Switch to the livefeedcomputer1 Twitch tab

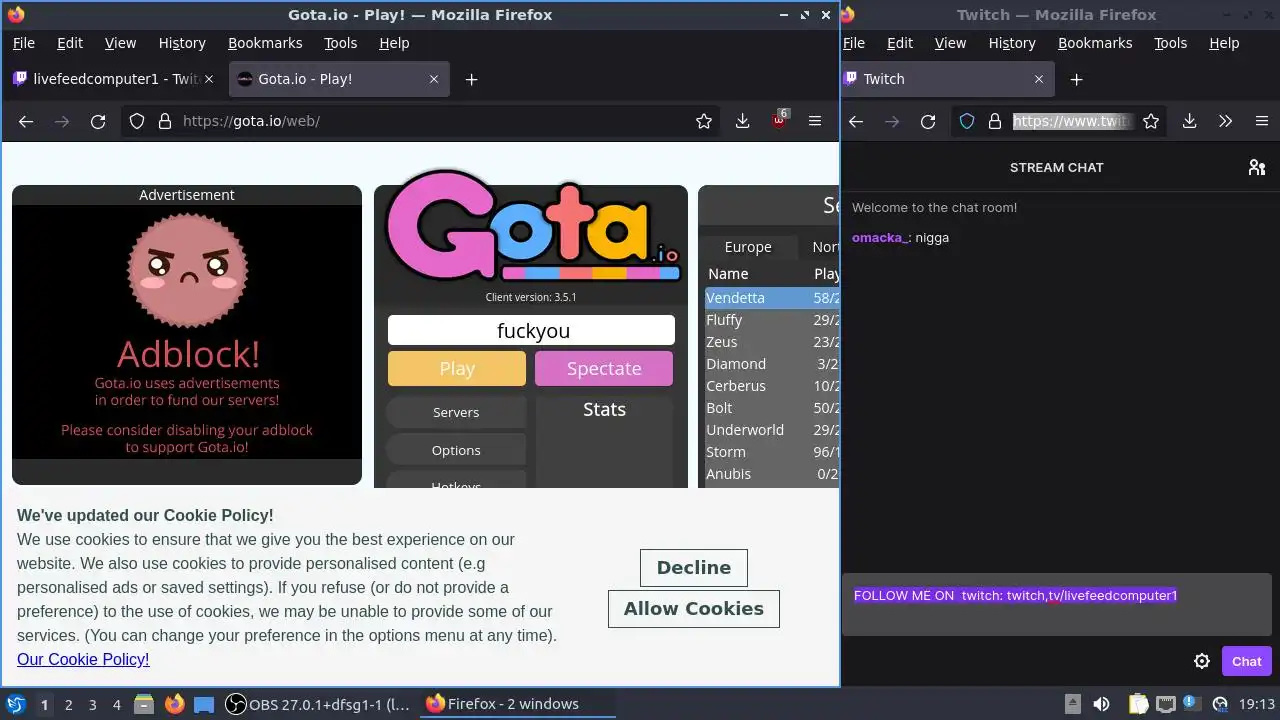click(116, 79)
